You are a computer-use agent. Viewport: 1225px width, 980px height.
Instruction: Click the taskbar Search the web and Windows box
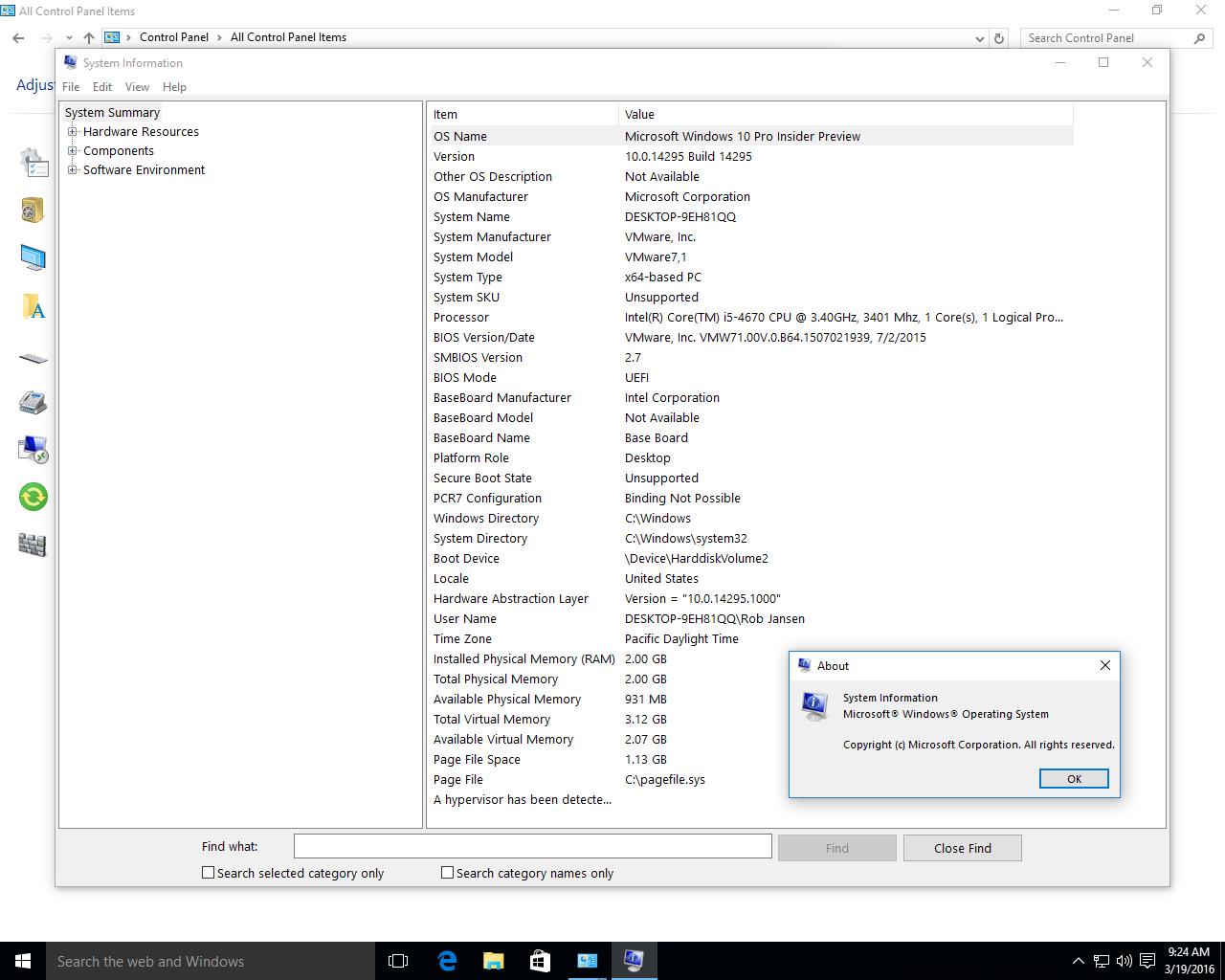coord(211,961)
